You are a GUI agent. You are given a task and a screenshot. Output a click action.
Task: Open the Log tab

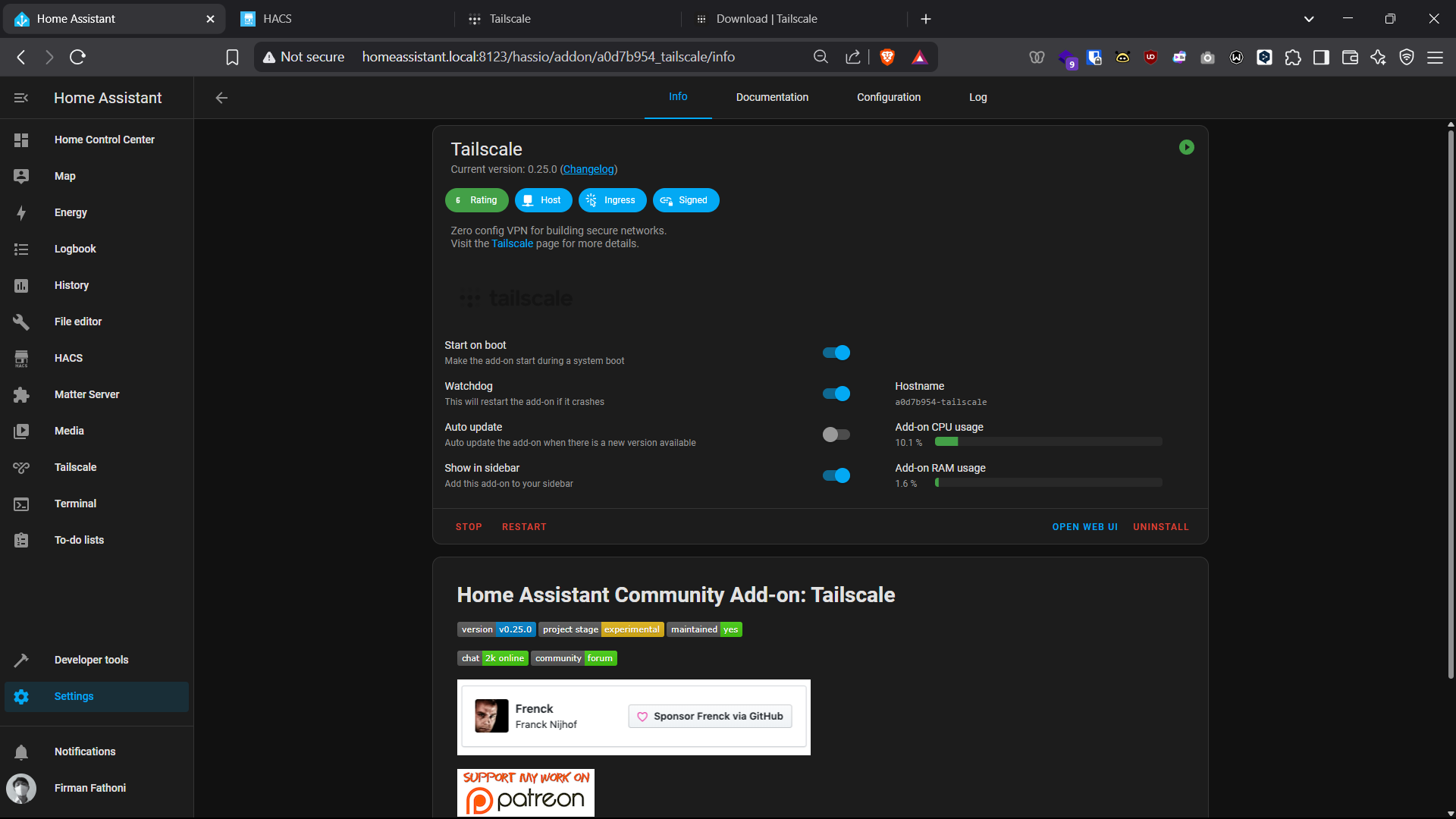977,97
